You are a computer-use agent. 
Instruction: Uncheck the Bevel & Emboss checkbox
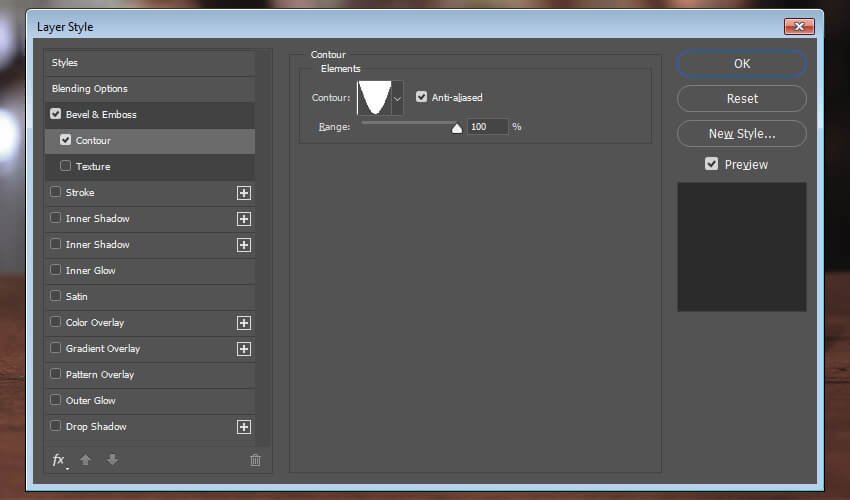coord(55,114)
